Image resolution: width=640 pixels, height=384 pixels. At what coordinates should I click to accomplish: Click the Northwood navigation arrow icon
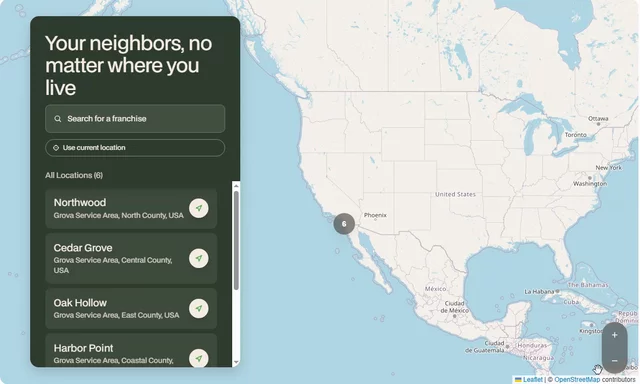[x=199, y=208]
